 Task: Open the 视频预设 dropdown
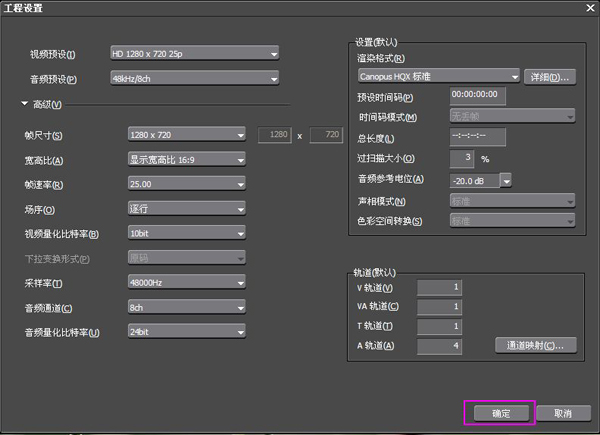tap(194, 54)
